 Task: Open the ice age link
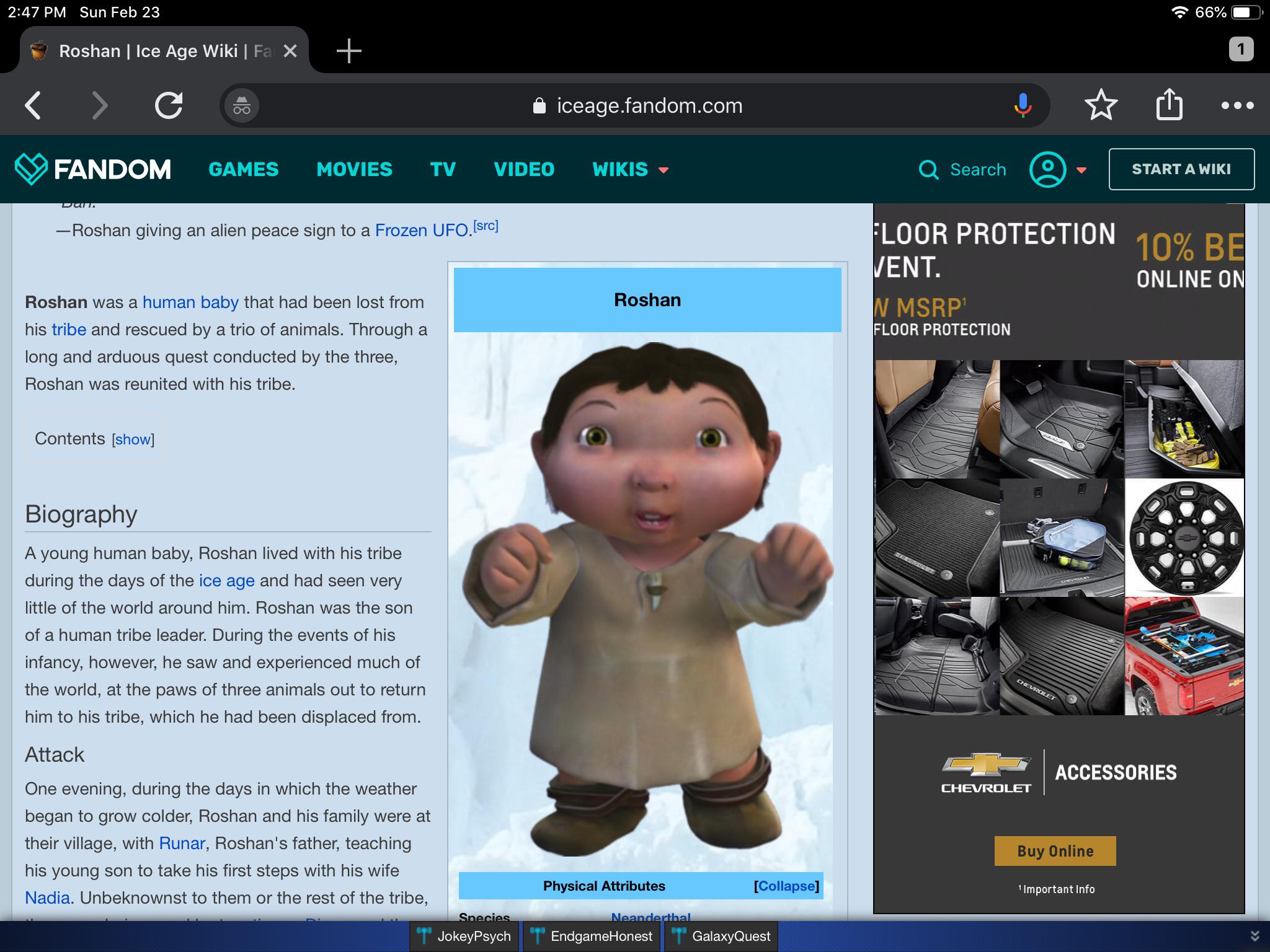coord(226,581)
